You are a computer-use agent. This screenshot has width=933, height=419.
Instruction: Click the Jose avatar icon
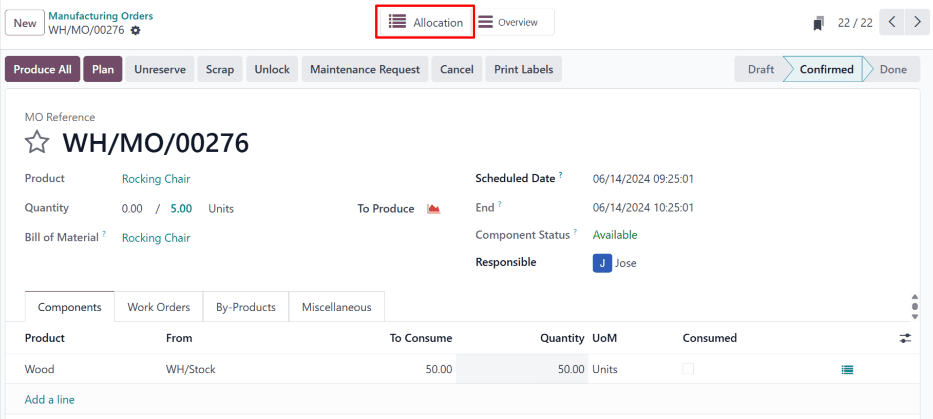pos(602,263)
